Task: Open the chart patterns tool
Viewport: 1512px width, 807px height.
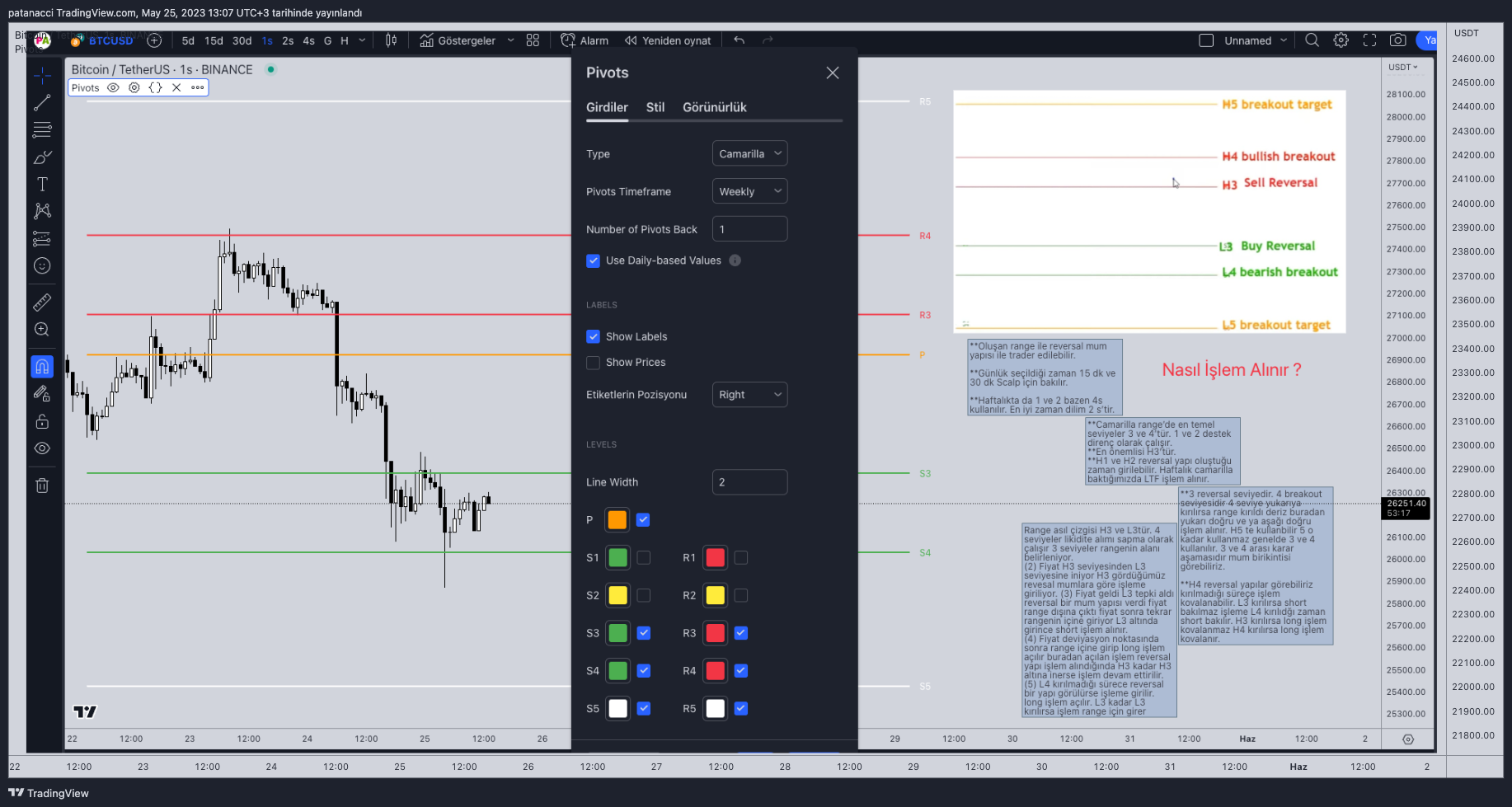Action: pyautogui.click(x=42, y=211)
